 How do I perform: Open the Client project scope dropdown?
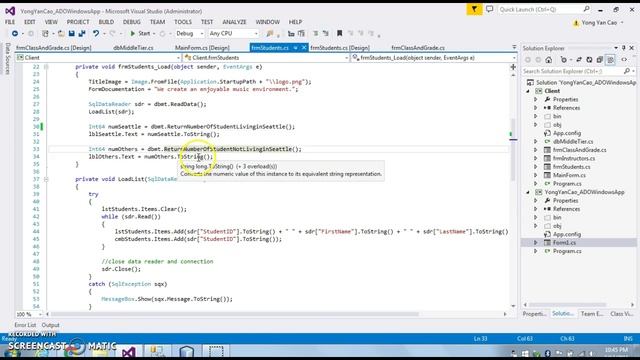tap(98, 58)
